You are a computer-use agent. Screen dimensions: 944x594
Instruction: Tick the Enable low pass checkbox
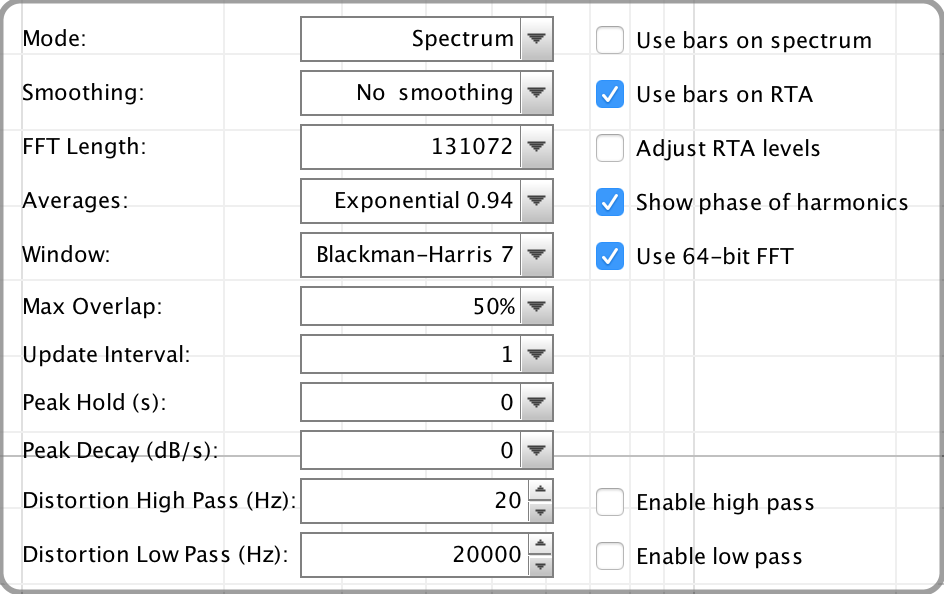pyautogui.click(x=609, y=556)
